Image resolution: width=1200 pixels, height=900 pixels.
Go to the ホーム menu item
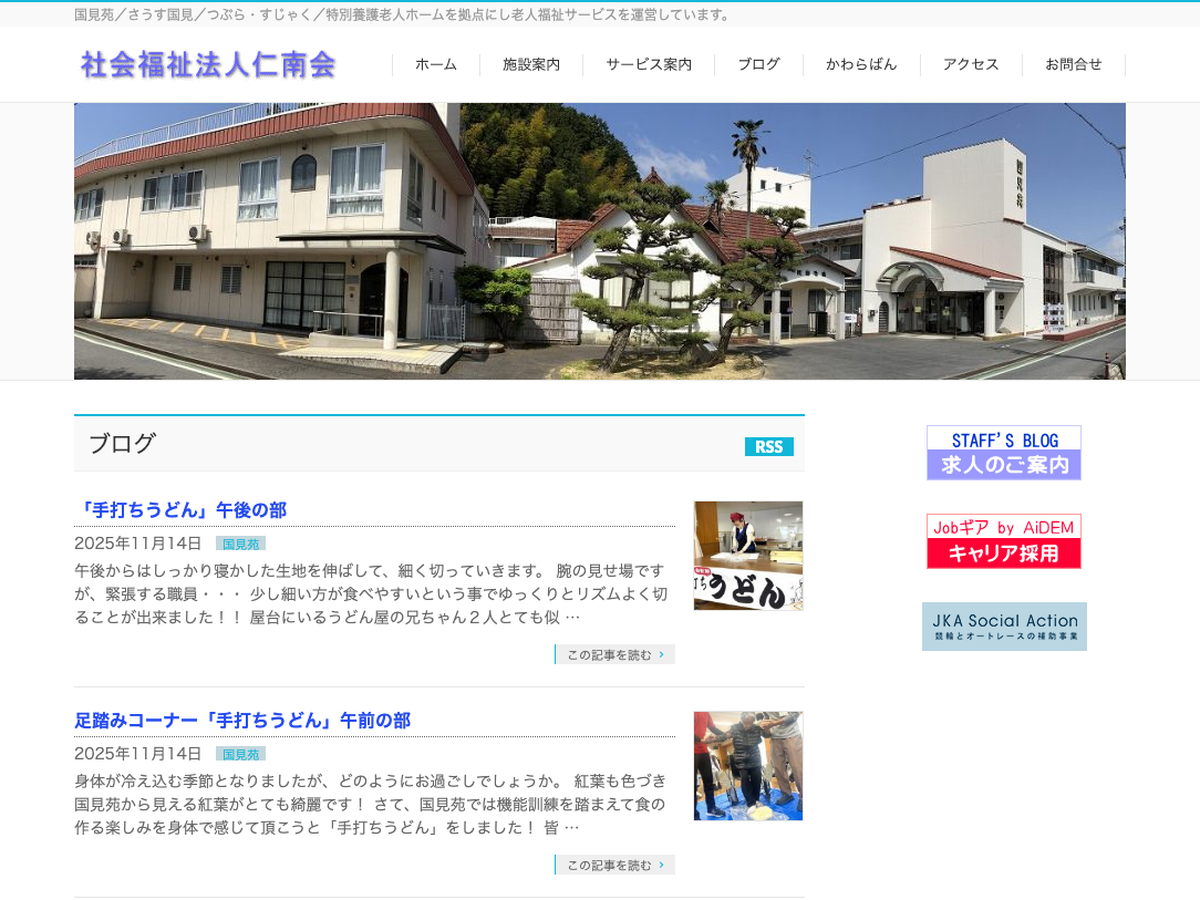tap(436, 65)
